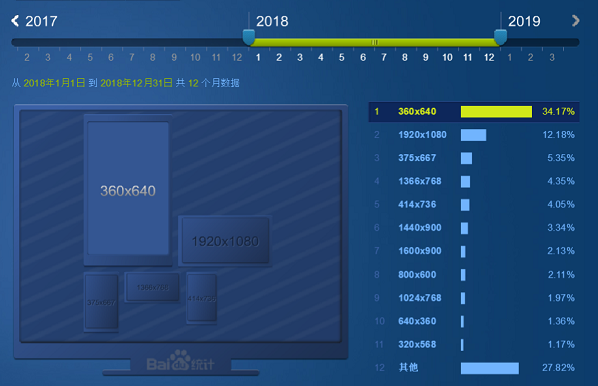Click the start handle of the date range slider
This screenshot has height=386, width=598.
[249, 37]
